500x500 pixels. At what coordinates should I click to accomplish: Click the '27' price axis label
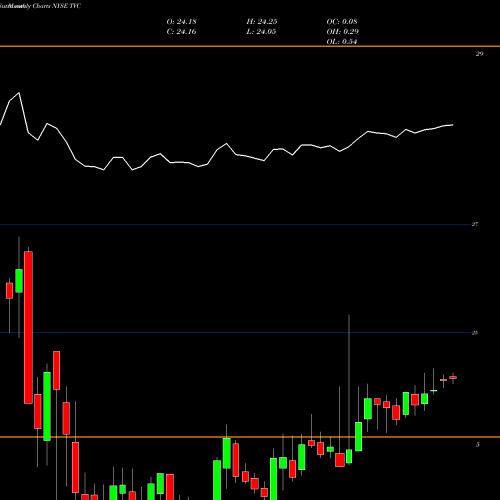click(475, 224)
